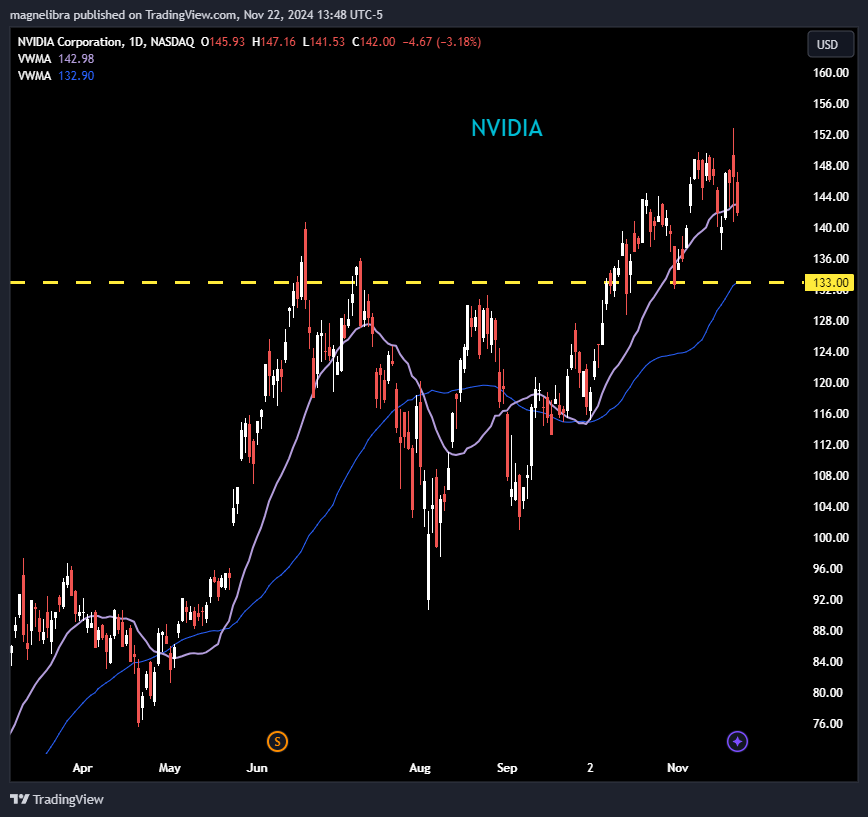Click the open price value O145.93

223,42
